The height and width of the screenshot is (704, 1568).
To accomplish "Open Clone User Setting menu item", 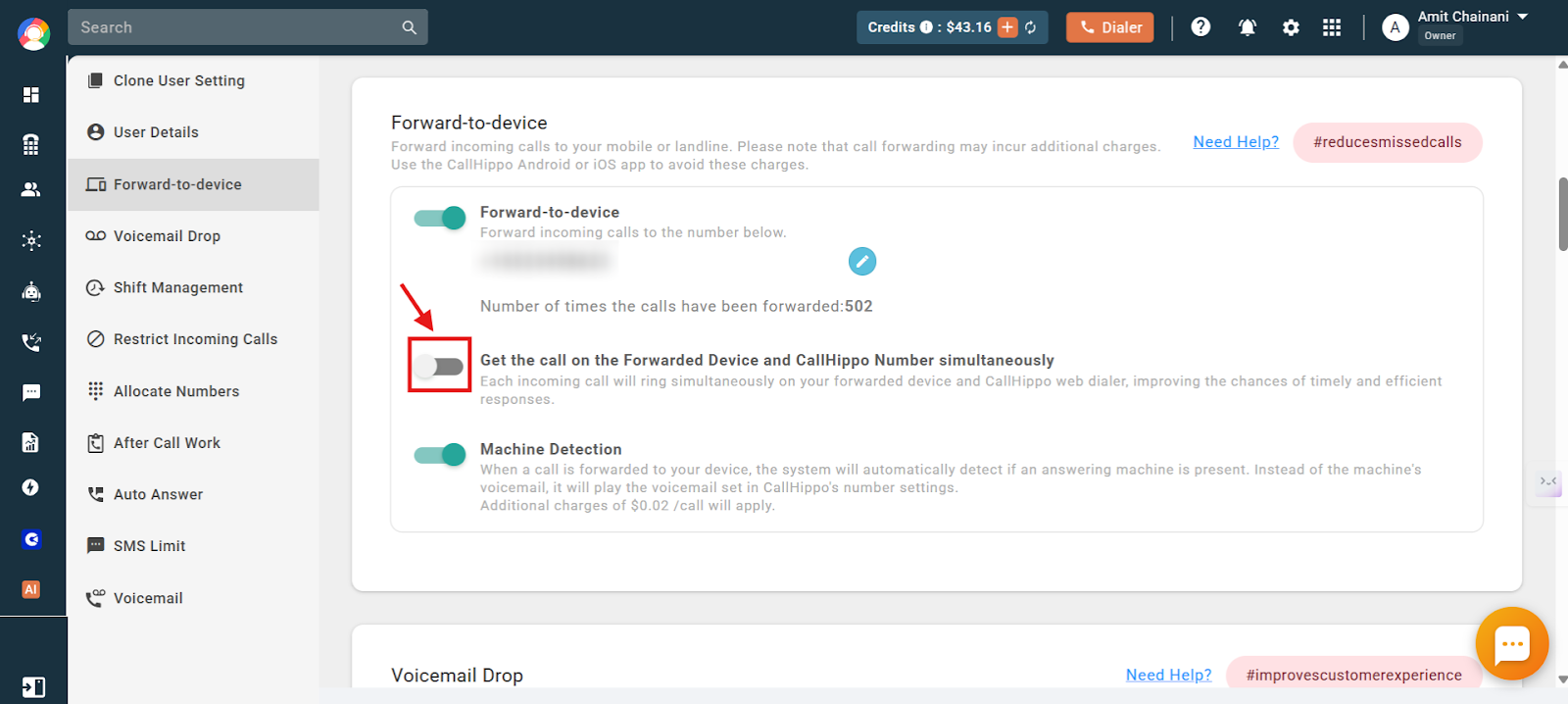I will click(x=193, y=80).
